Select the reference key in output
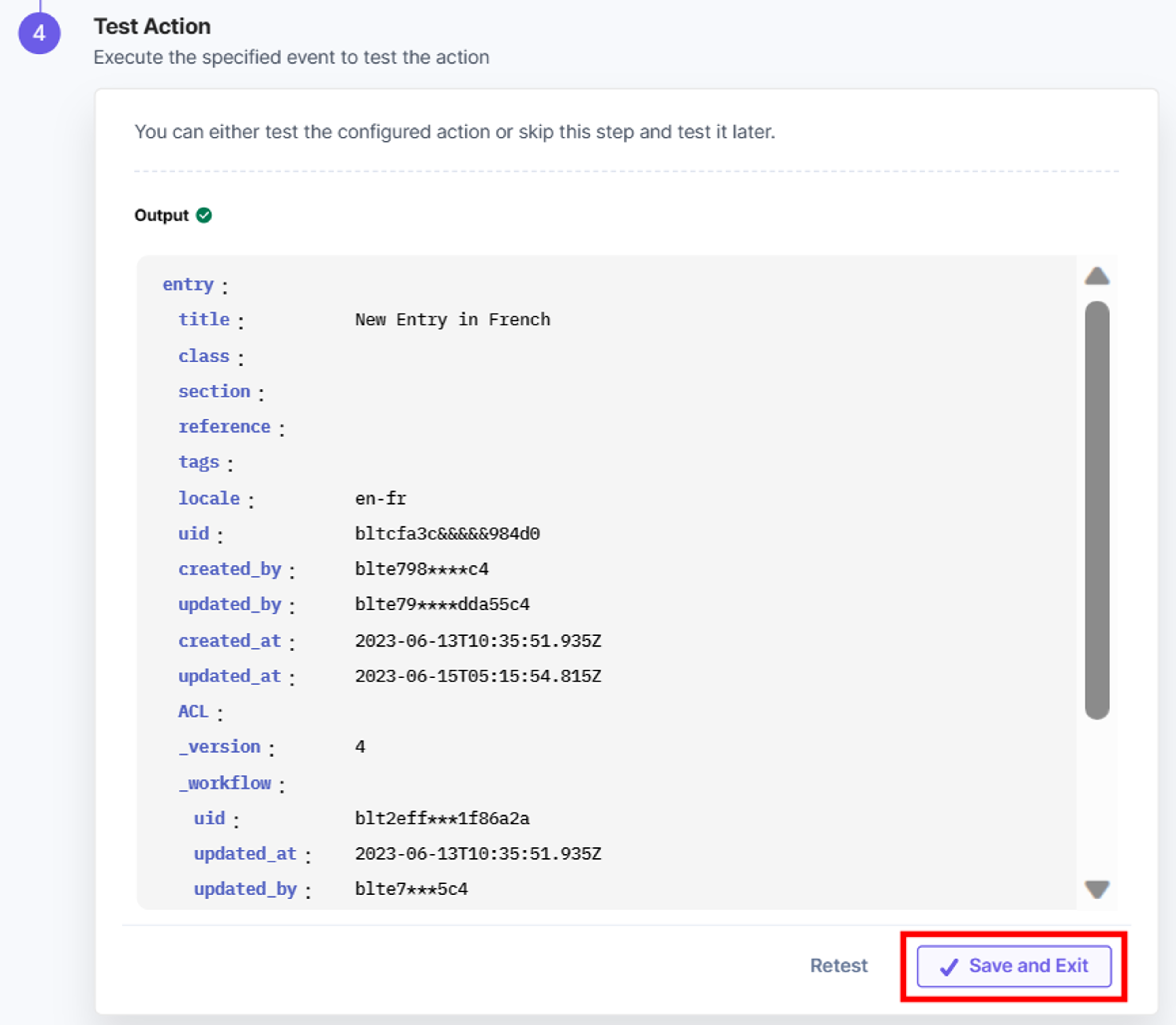 tap(224, 426)
